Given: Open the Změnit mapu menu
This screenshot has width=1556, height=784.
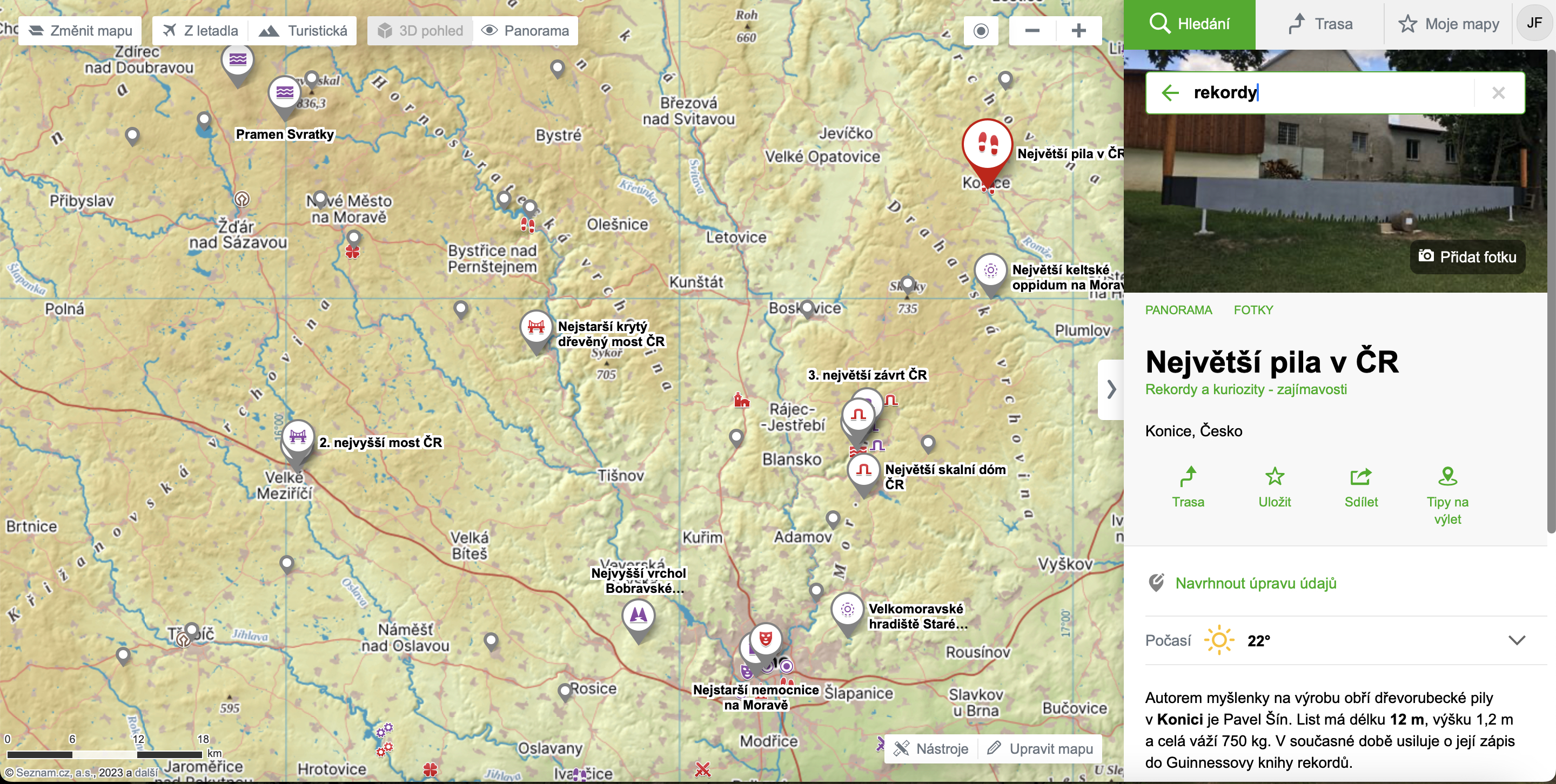Looking at the screenshot, I should pos(81,31).
